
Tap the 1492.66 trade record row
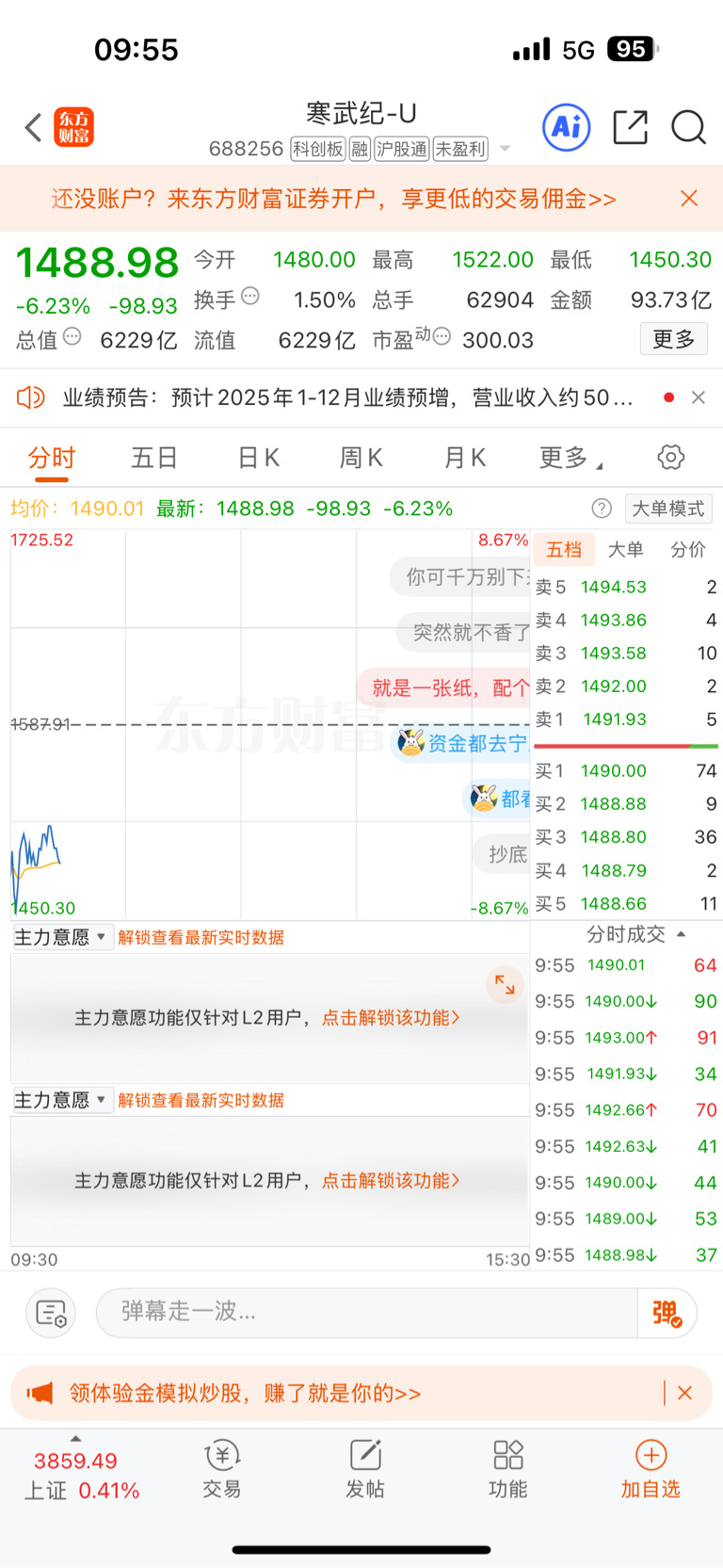click(626, 1110)
